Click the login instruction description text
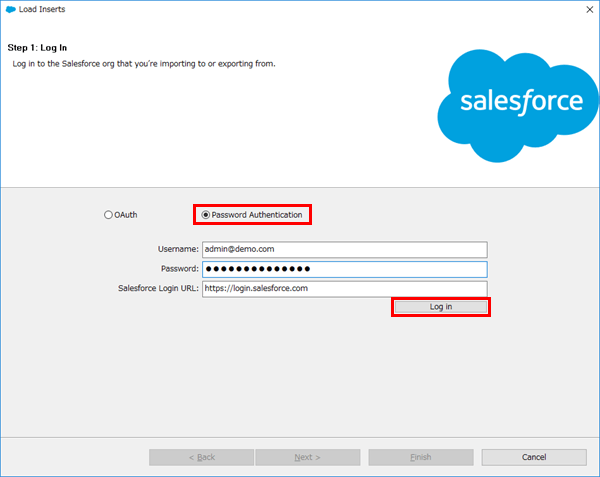This screenshot has width=600, height=477. 144,64
